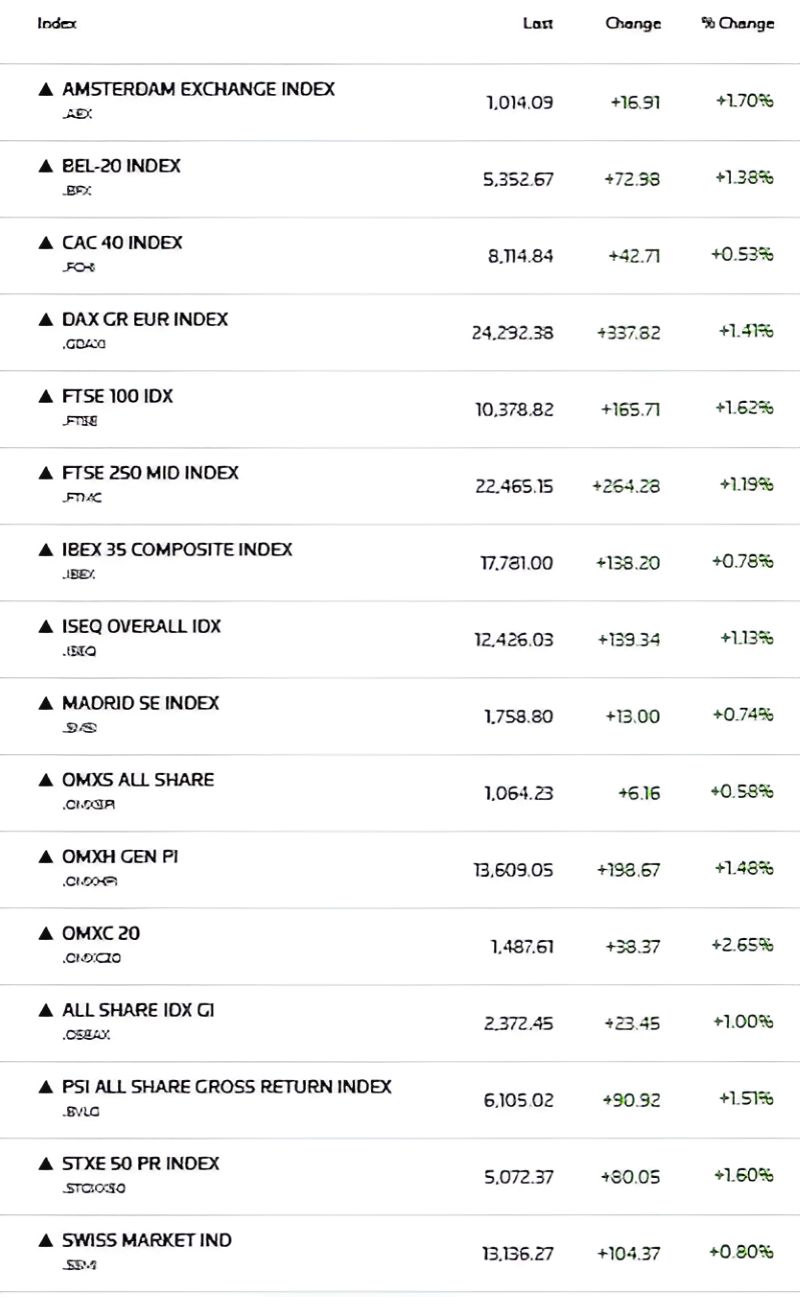The width and height of the screenshot is (800, 1297).
Task: Click the up-arrow next to MADRID SE INDEX
Action: (x=45, y=704)
